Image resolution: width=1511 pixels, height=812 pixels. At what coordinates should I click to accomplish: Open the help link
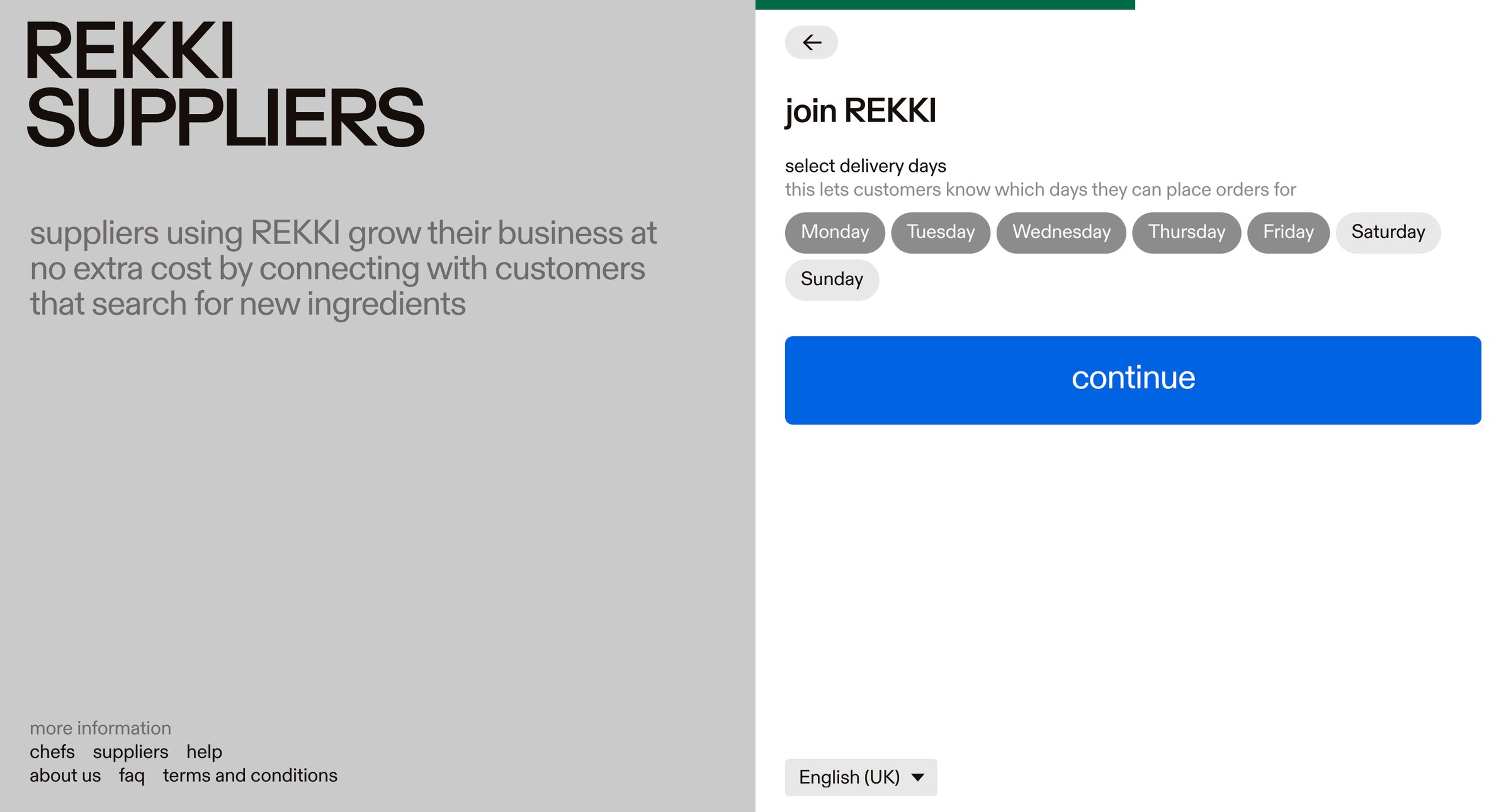204,752
